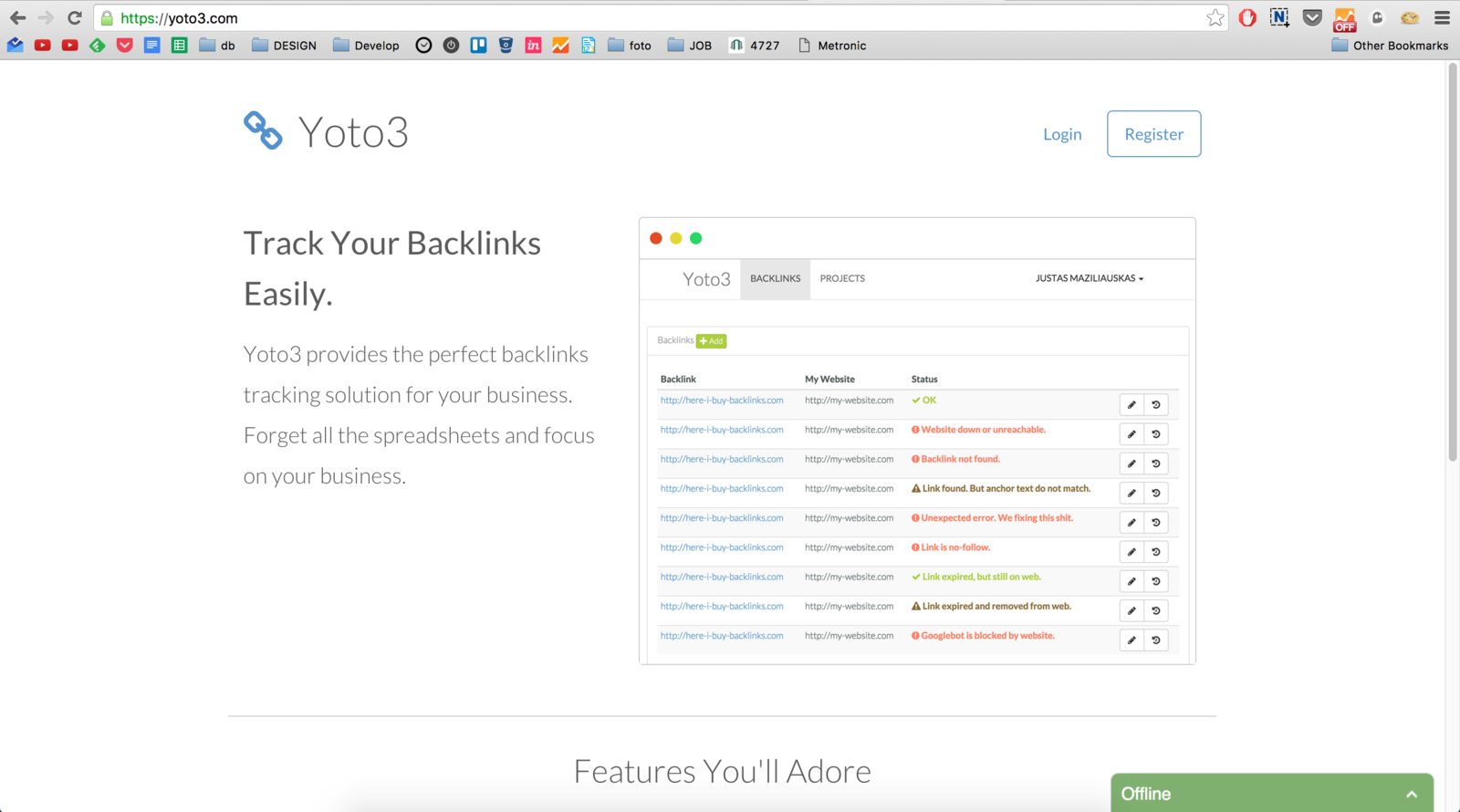Viewport: 1460px width, 812px height.
Task: Click the Features You'll Adore heading
Action: click(722, 772)
